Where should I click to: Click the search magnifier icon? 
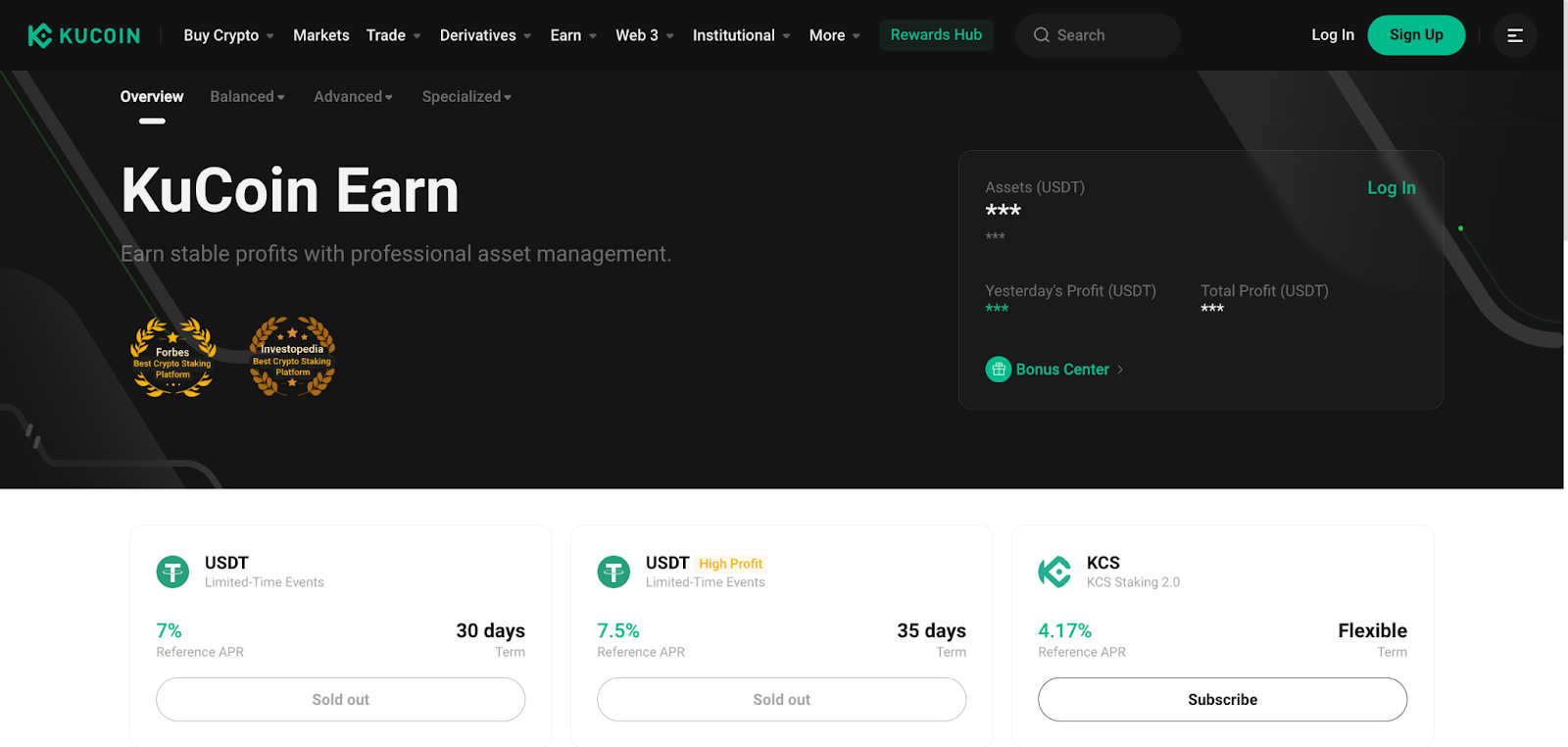pyautogui.click(x=1042, y=35)
